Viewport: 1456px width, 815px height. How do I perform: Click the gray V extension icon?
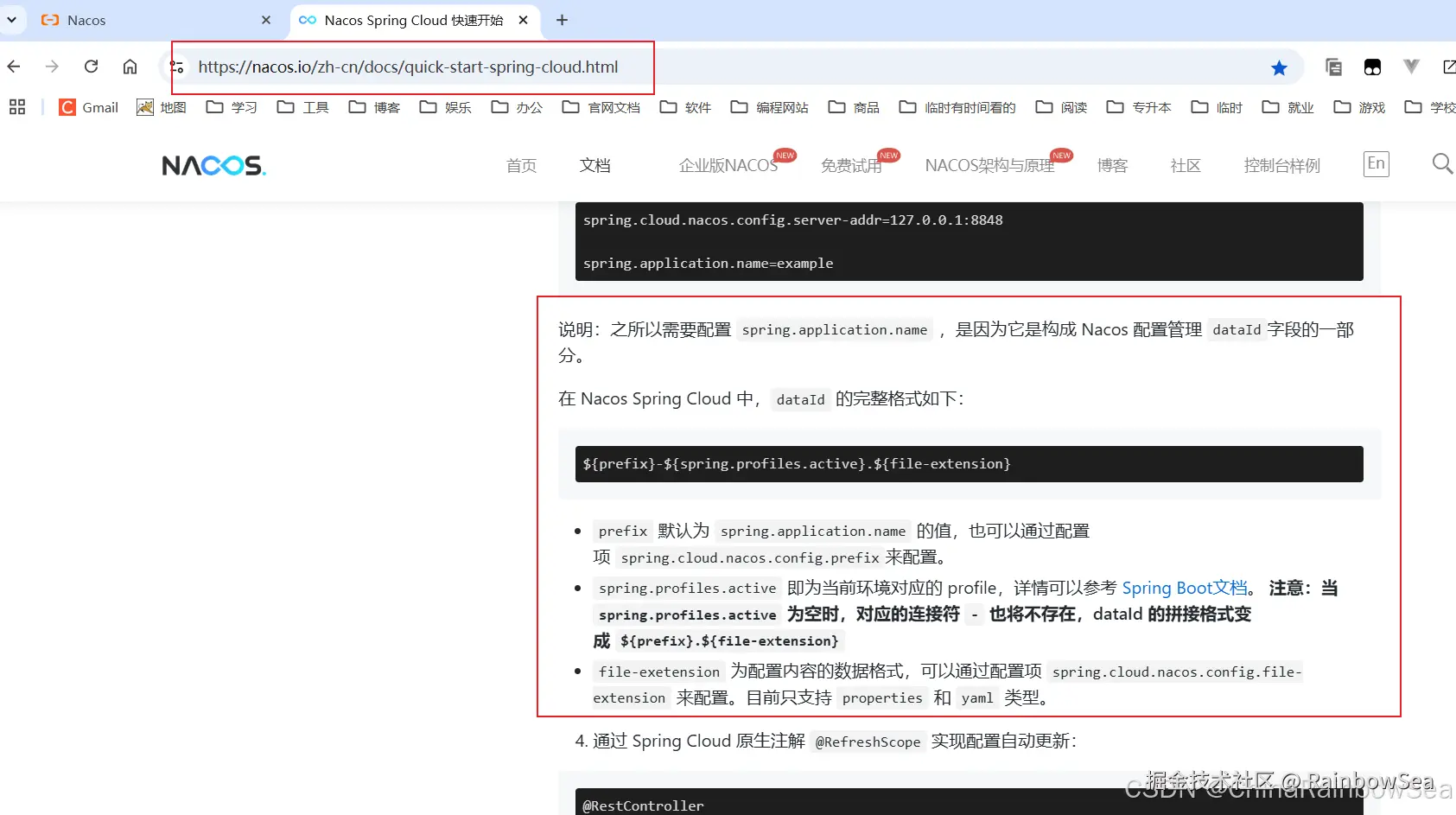(x=1411, y=67)
